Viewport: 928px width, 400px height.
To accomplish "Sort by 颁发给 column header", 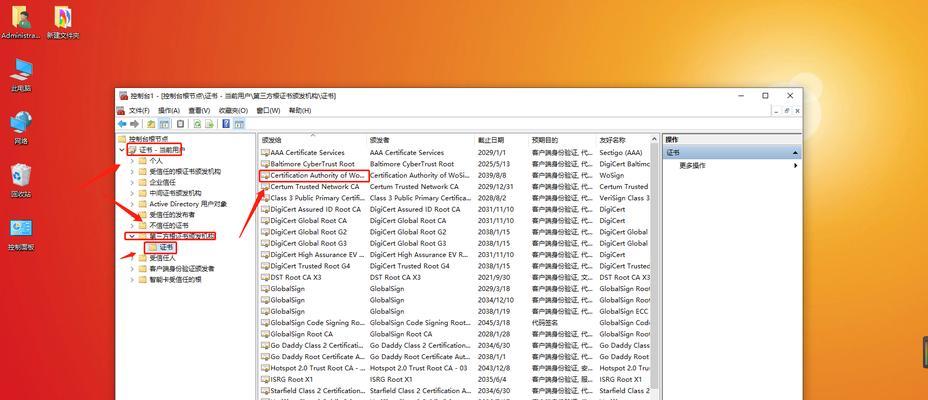I will pyautogui.click(x=312, y=140).
